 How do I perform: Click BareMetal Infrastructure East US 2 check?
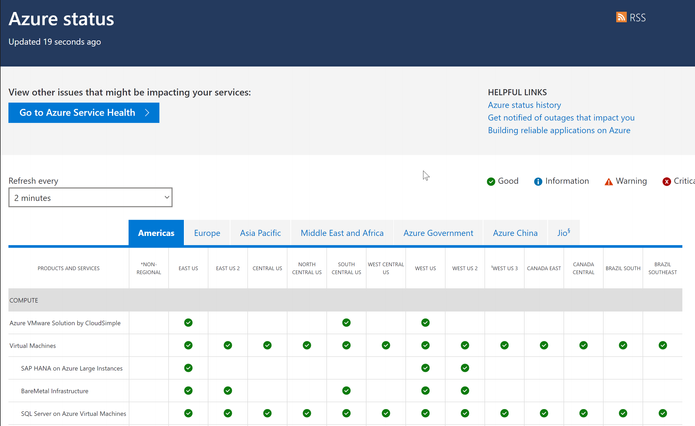[x=228, y=391]
